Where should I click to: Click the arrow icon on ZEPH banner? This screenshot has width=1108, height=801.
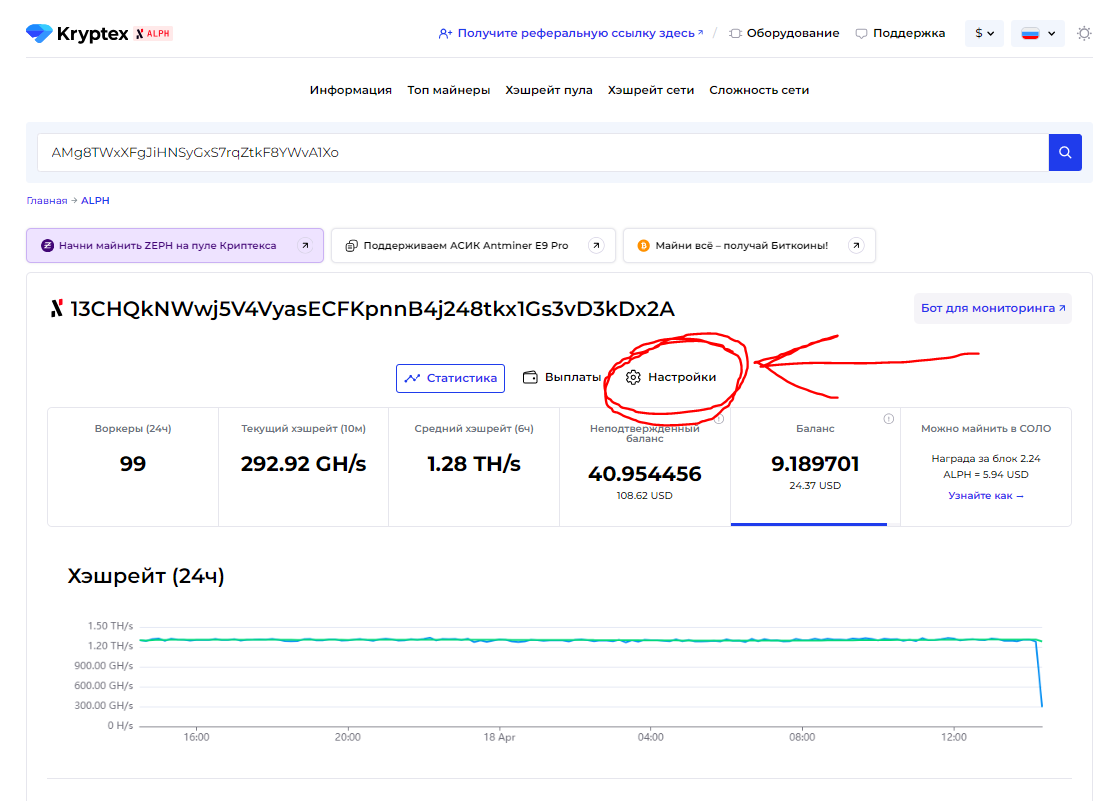[x=305, y=246]
